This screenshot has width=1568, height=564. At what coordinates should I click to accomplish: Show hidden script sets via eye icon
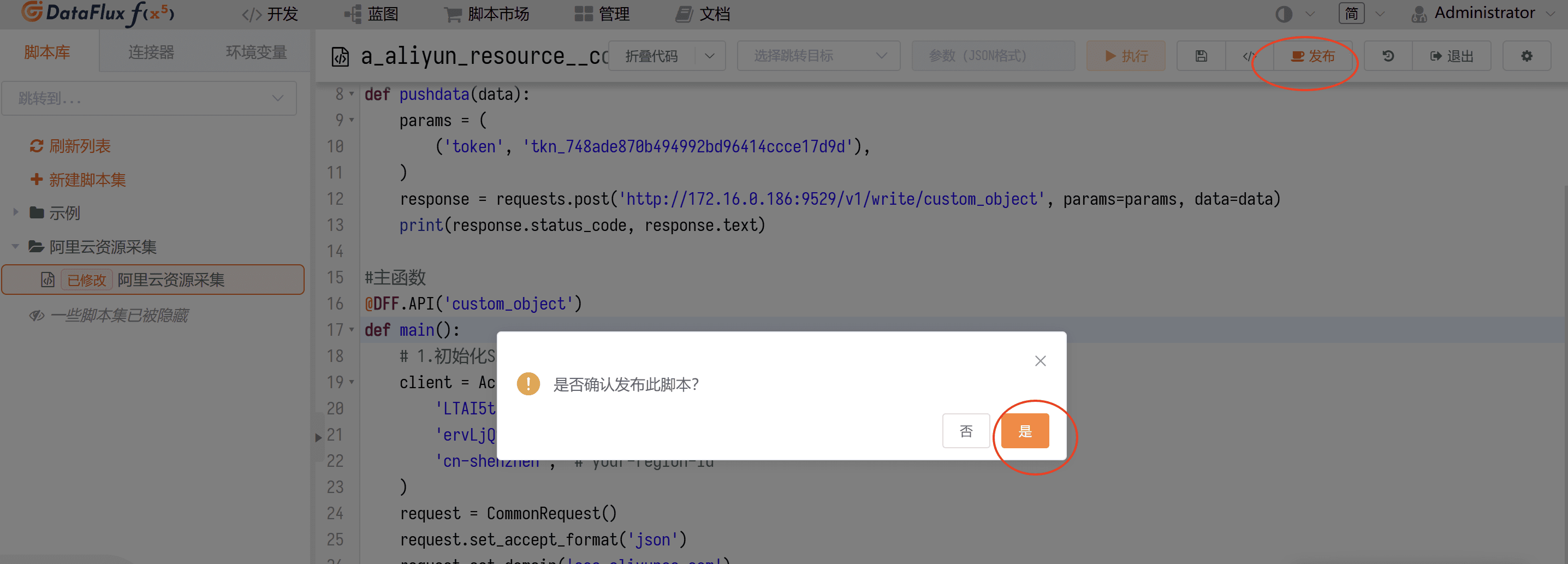pos(37,315)
